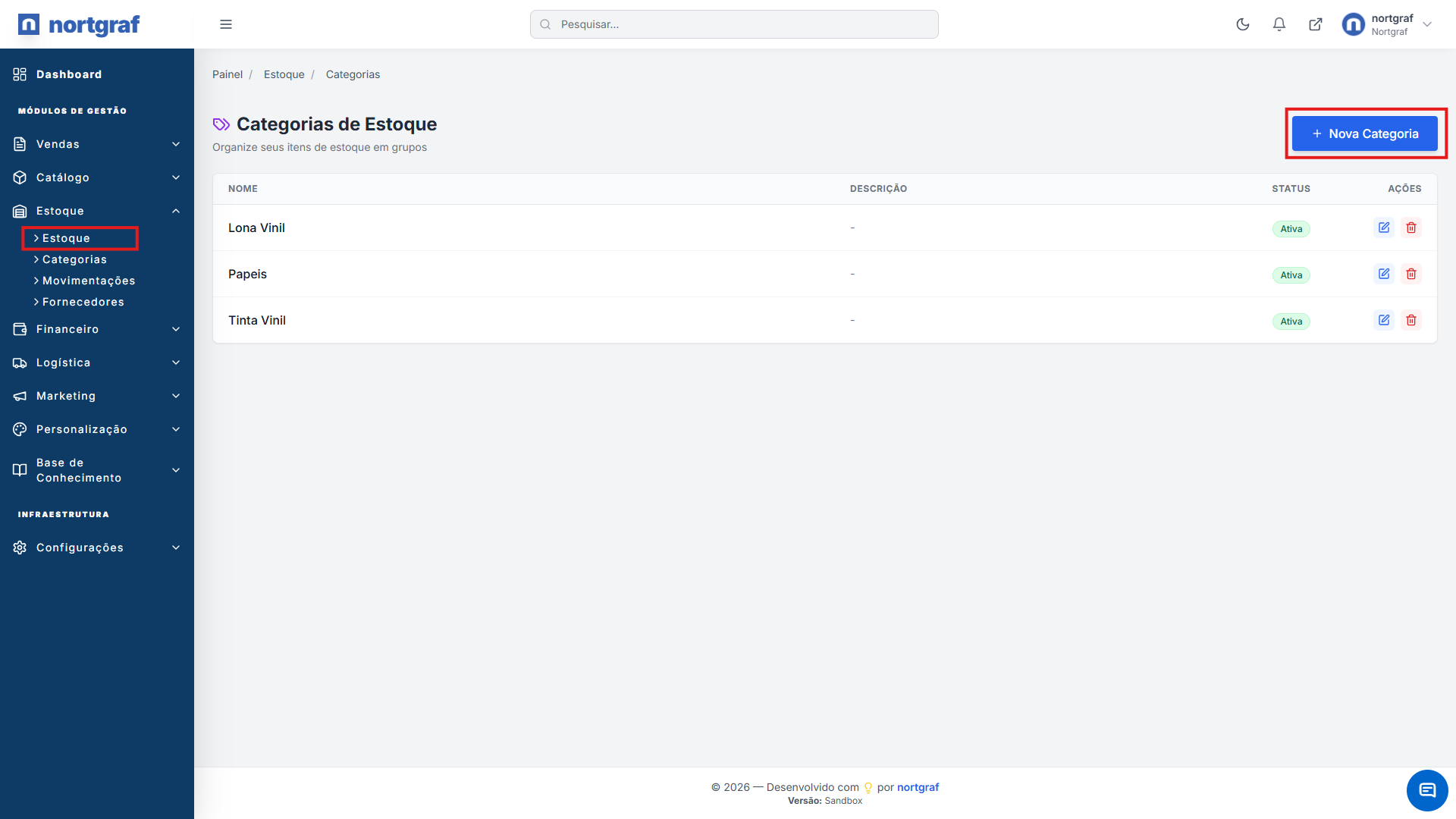The width and height of the screenshot is (1456, 819).
Task: Collapse the Estoque sidebar section
Action: click(x=97, y=211)
